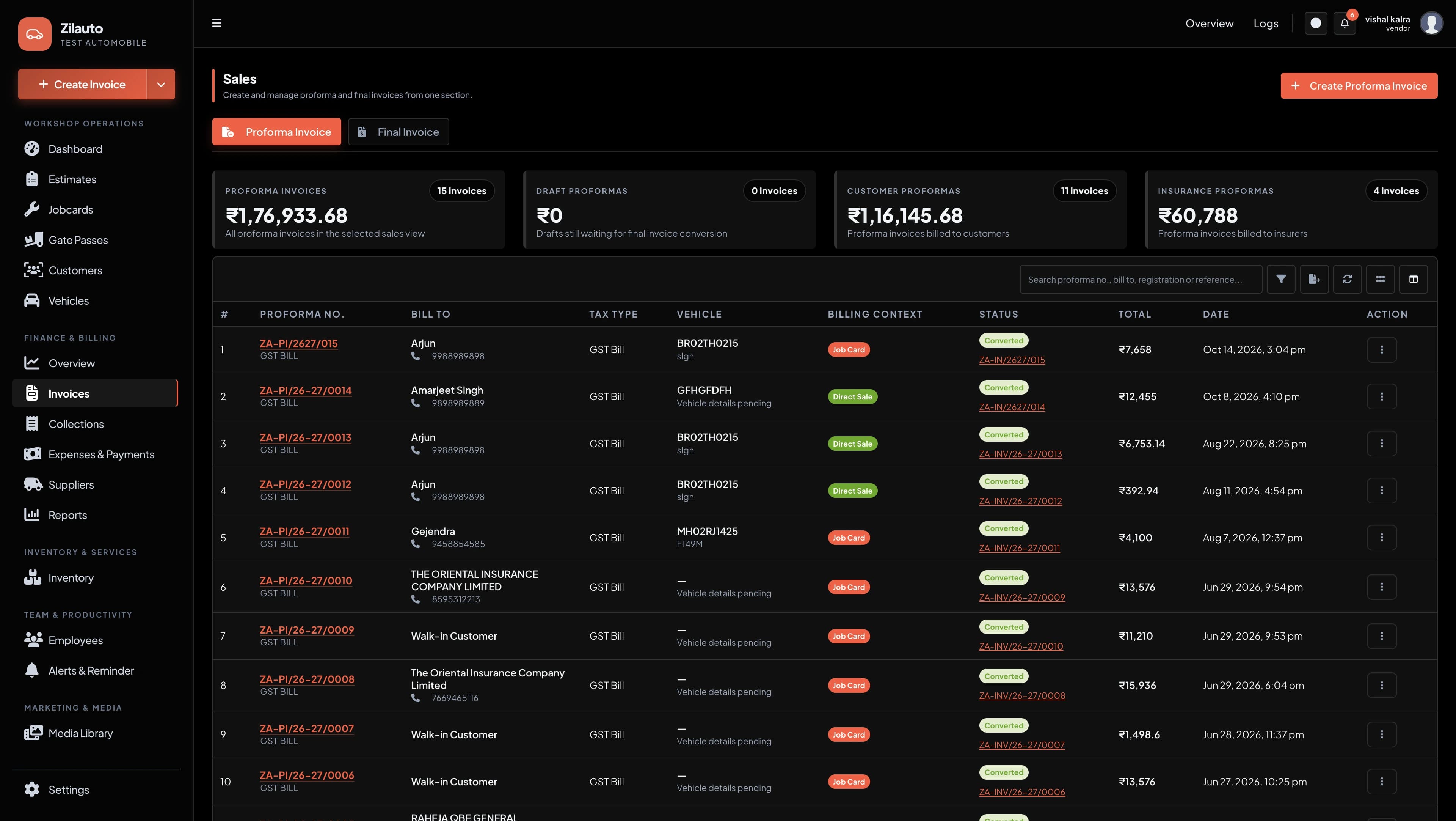Click the Proforma No. column header
Screen dimensions: 1456x821
[x=302, y=315]
